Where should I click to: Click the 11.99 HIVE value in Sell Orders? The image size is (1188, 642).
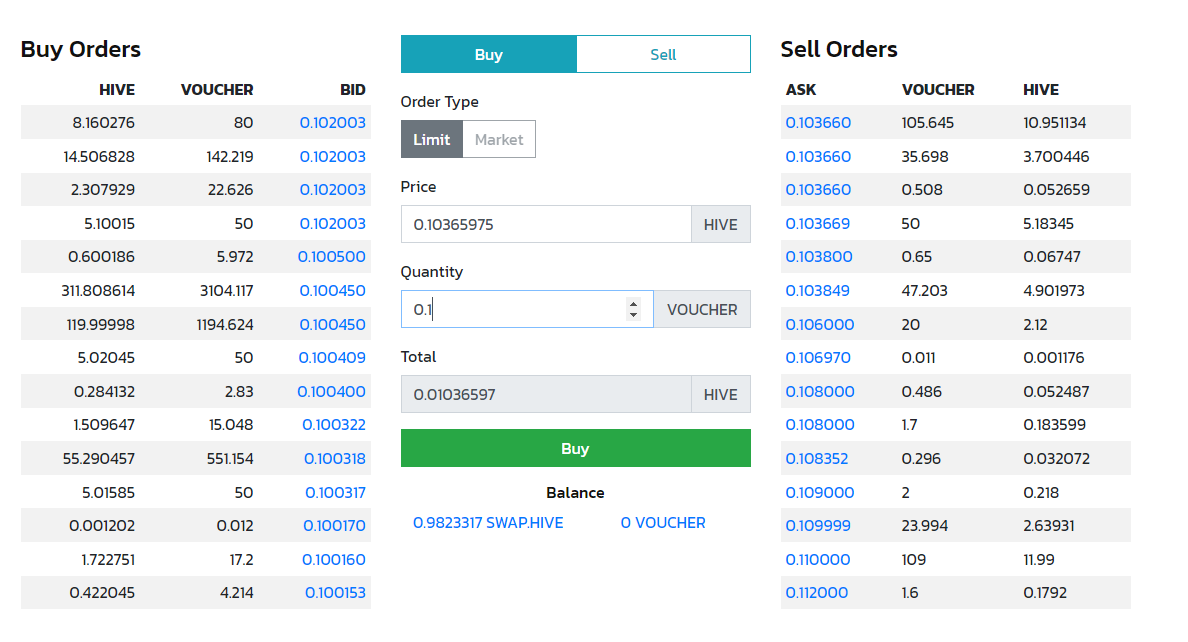[x=1038, y=559]
